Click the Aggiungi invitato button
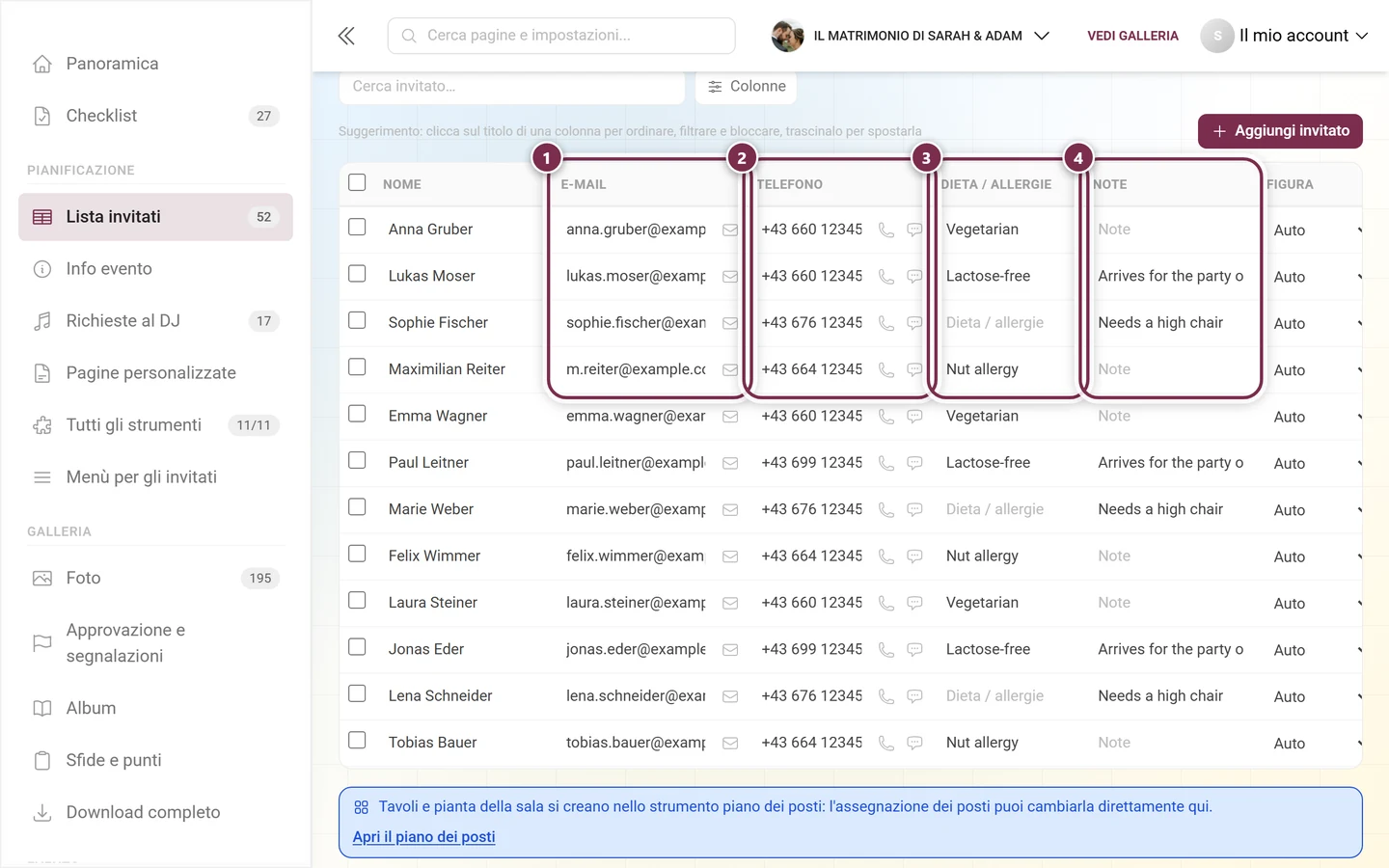 click(x=1280, y=131)
